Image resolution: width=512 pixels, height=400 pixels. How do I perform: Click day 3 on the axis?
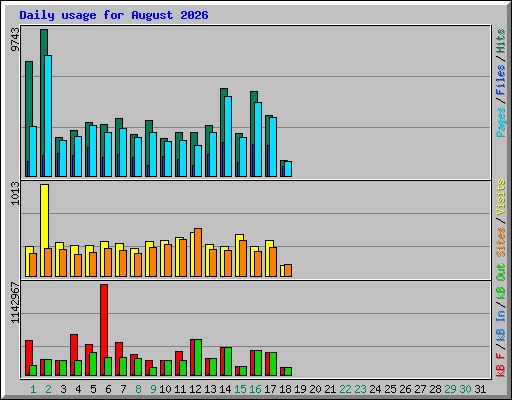coord(63,389)
